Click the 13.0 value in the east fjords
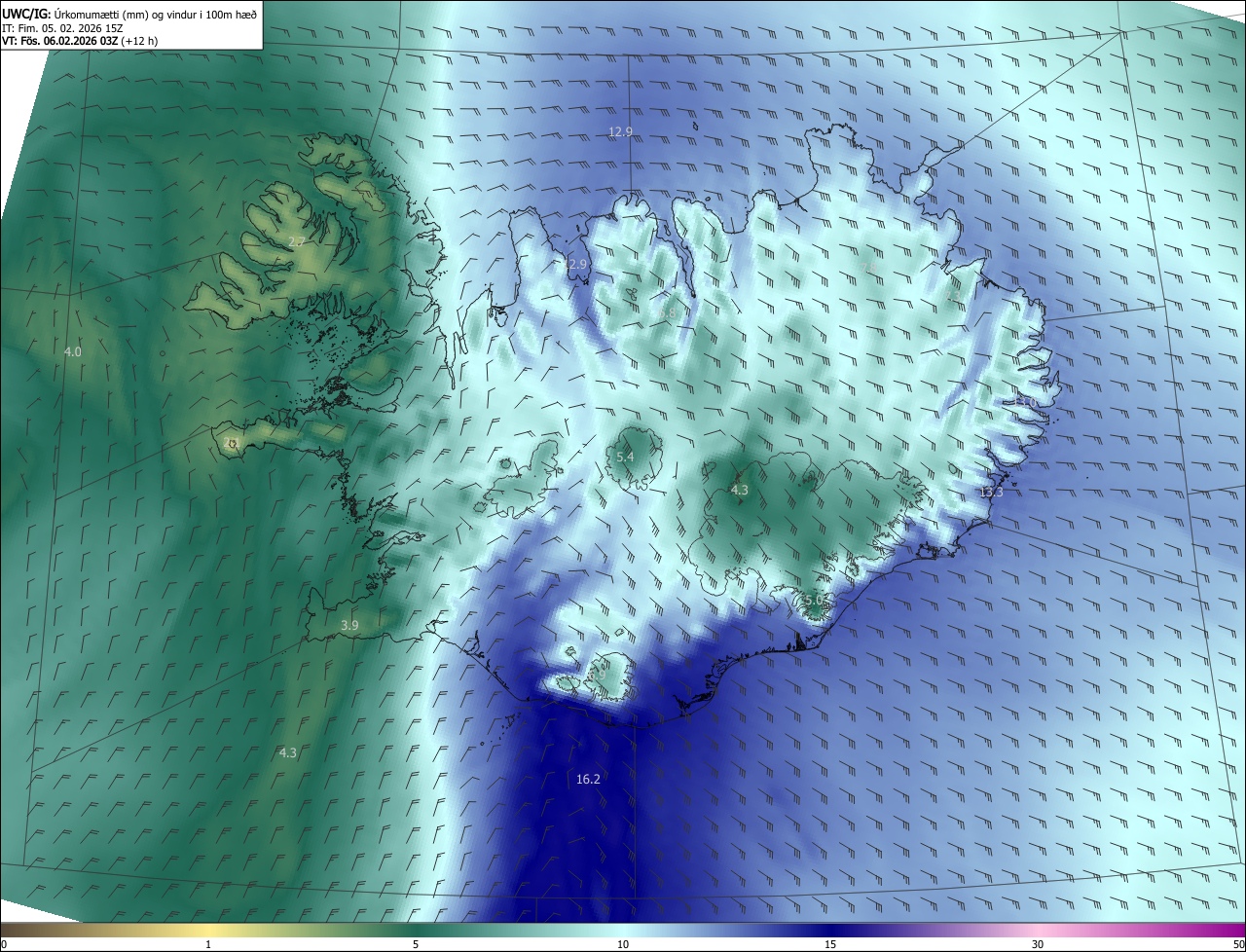 point(1026,401)
